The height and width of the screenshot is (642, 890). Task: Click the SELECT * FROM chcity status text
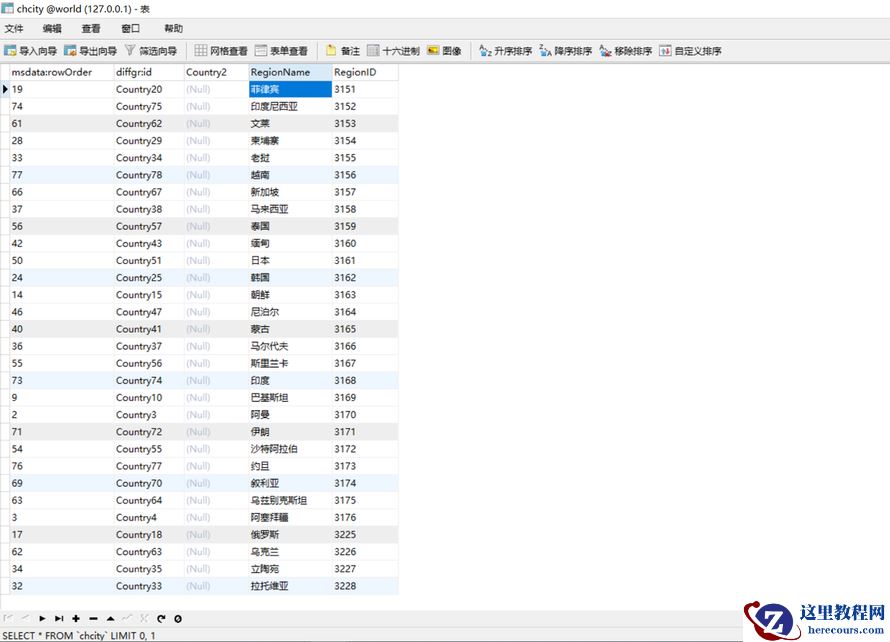pos(79,636)
